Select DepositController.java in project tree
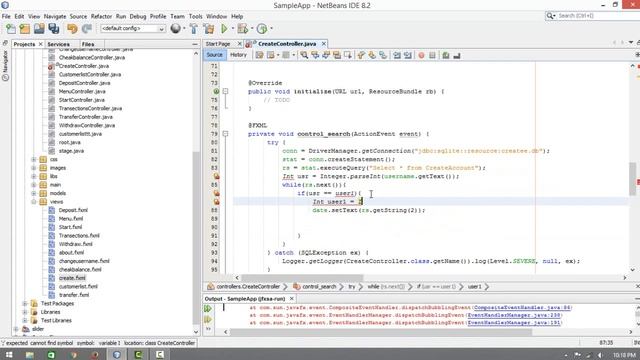The width and height of the screenshot is (640, 360). click(x=84, y=83)
